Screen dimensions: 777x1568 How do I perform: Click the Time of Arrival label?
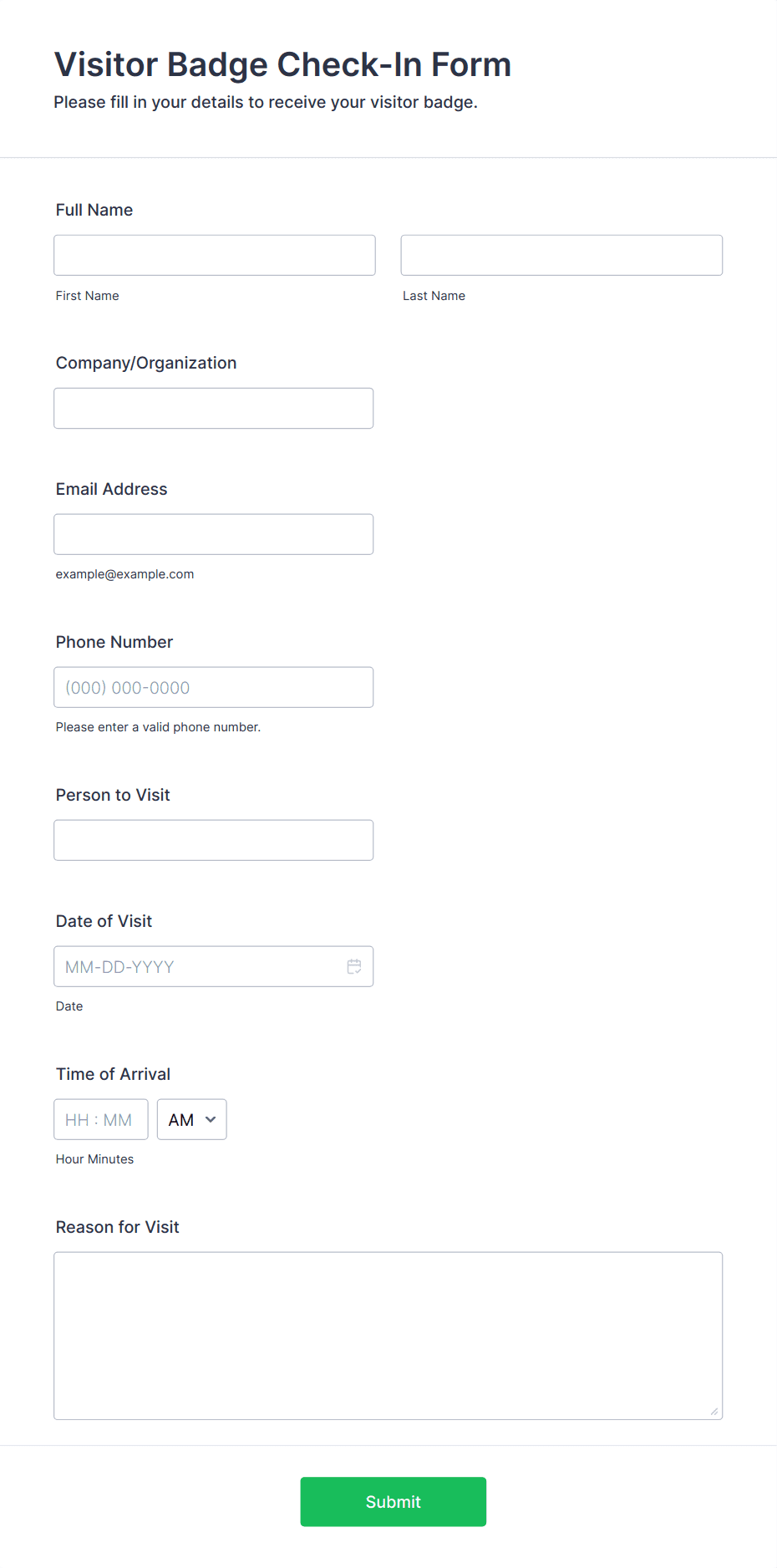pos(113,1074)
